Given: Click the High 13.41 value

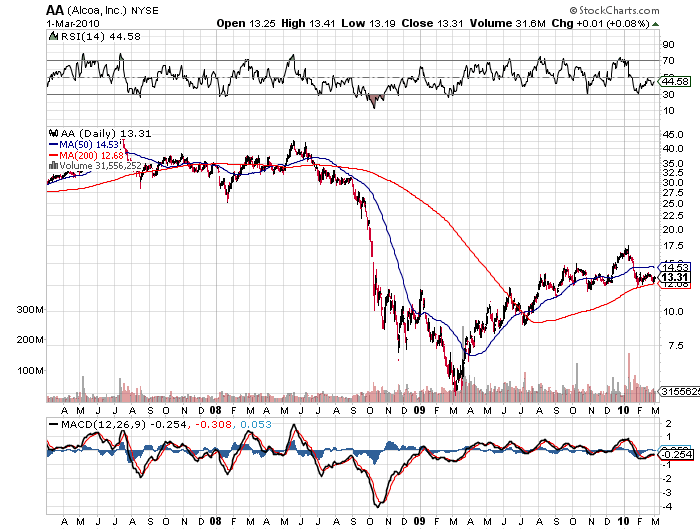Looking at the screenshot, I should tap(308, 23).
